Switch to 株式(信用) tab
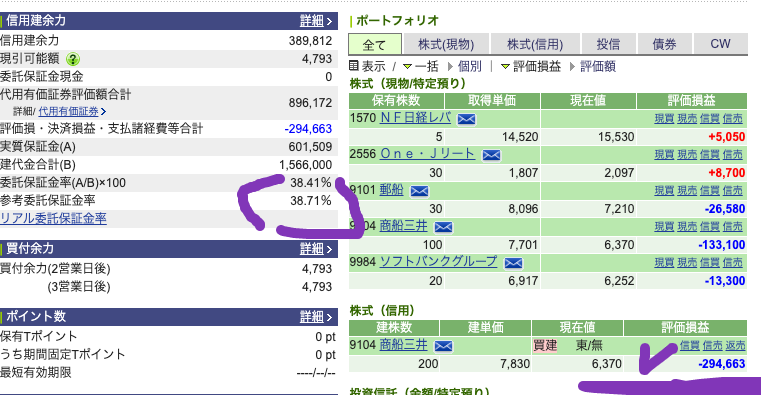 pos(535,45)
